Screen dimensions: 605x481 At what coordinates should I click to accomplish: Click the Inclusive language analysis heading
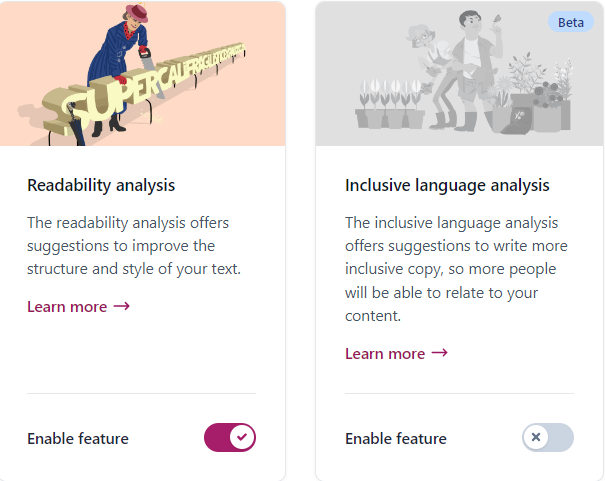(x=447, y=185)
